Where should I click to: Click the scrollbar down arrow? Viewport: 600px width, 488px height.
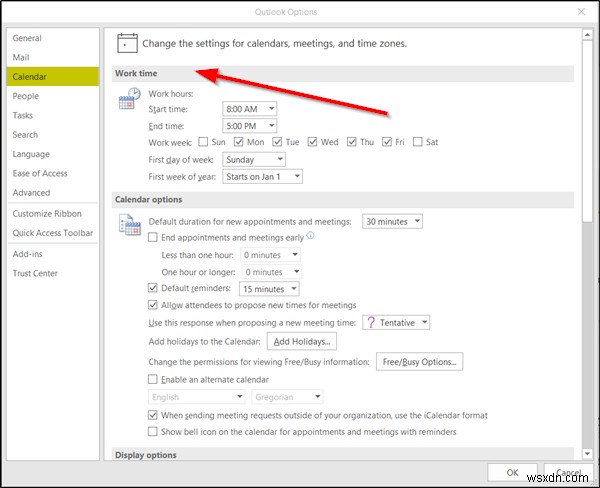tap(587, 454)
